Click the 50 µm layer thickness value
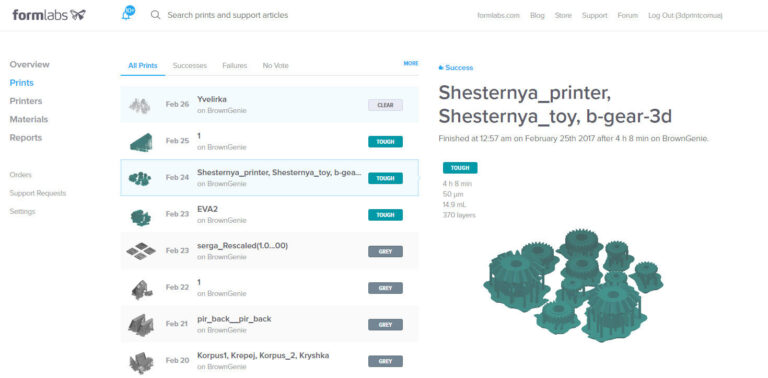Screen dimensions: 768x378 coord(453,194)
